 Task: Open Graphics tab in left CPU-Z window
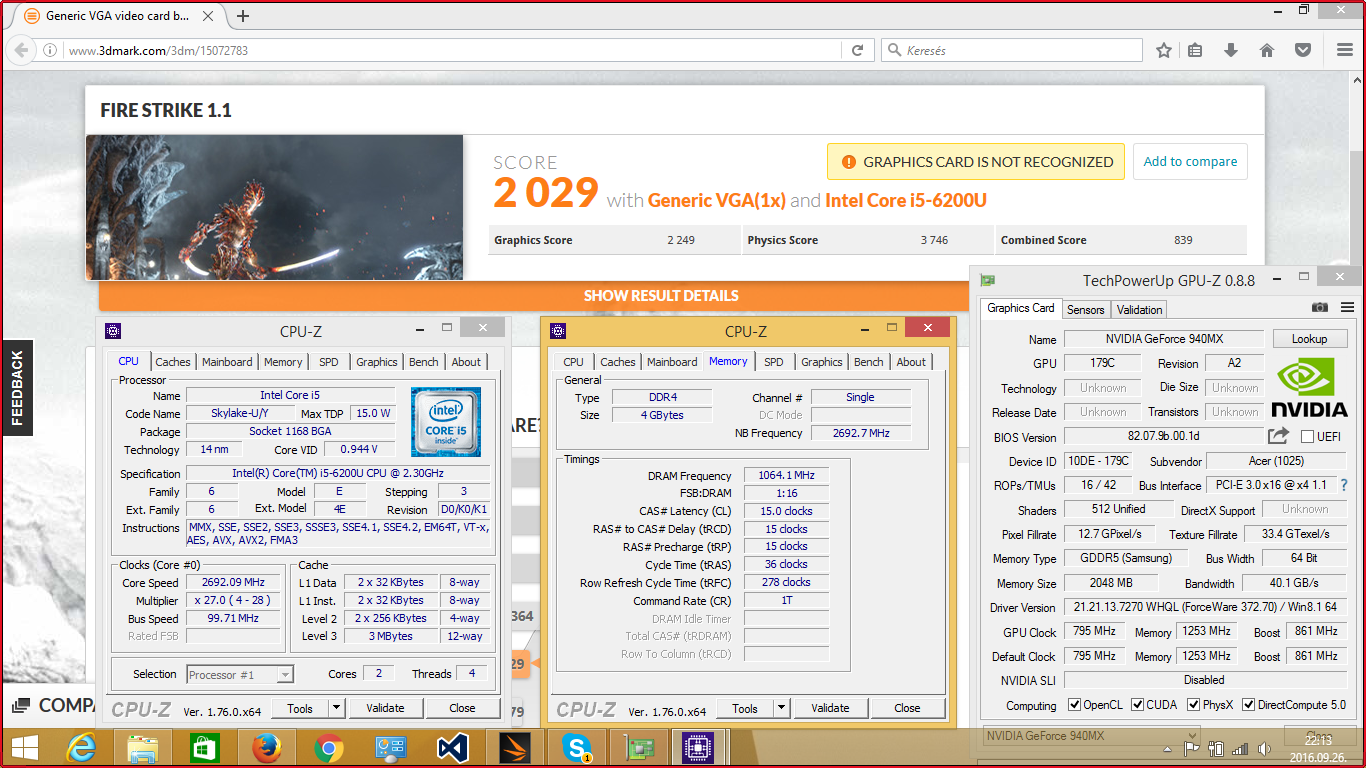[x=377, y=362]
